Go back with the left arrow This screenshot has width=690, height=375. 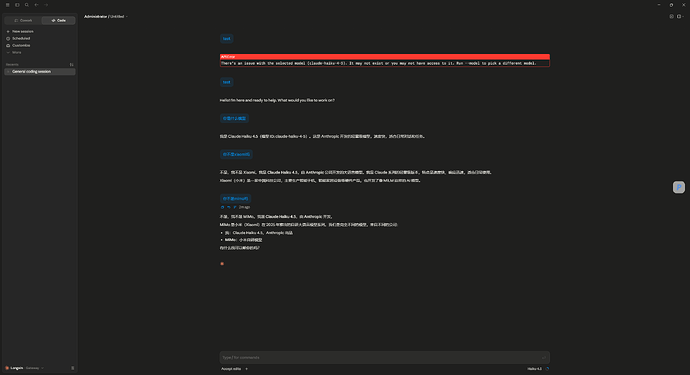(x=37, y=5)
